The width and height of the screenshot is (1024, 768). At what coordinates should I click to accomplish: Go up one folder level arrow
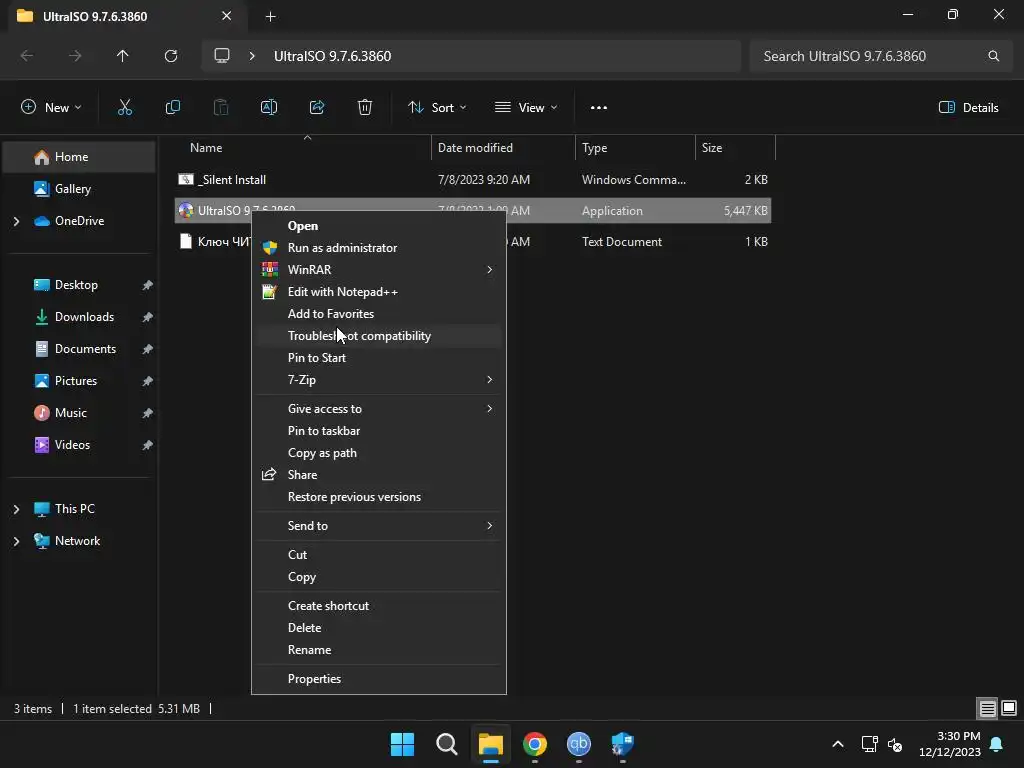click(x=123, y=56)
